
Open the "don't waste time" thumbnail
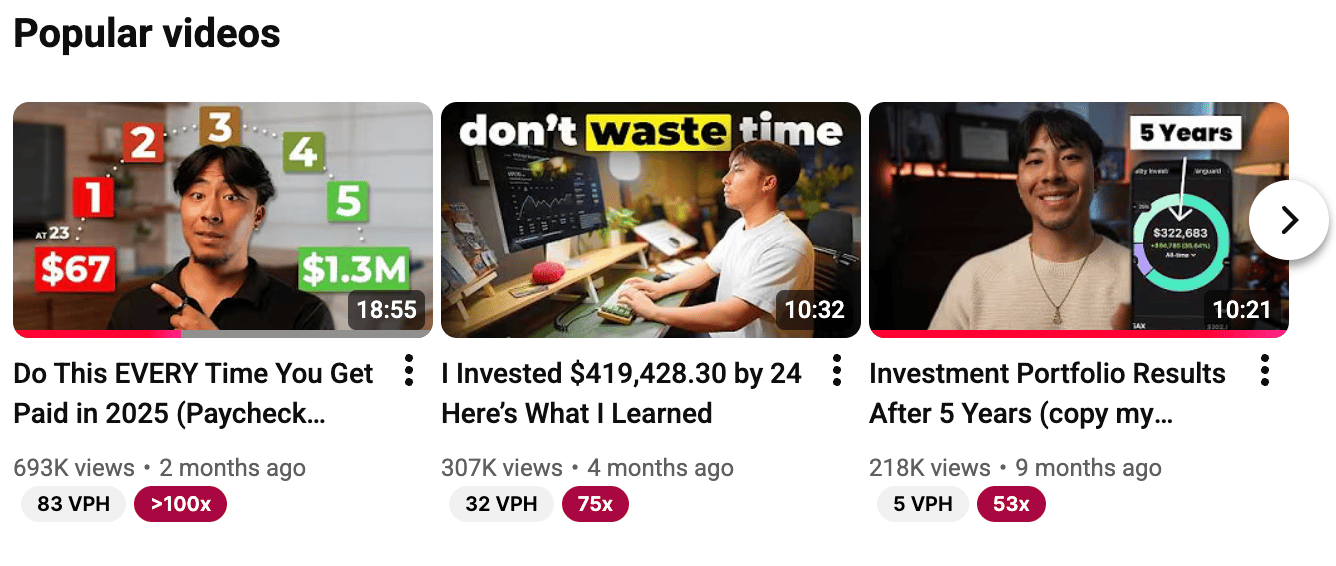click(x=651, y=220)
